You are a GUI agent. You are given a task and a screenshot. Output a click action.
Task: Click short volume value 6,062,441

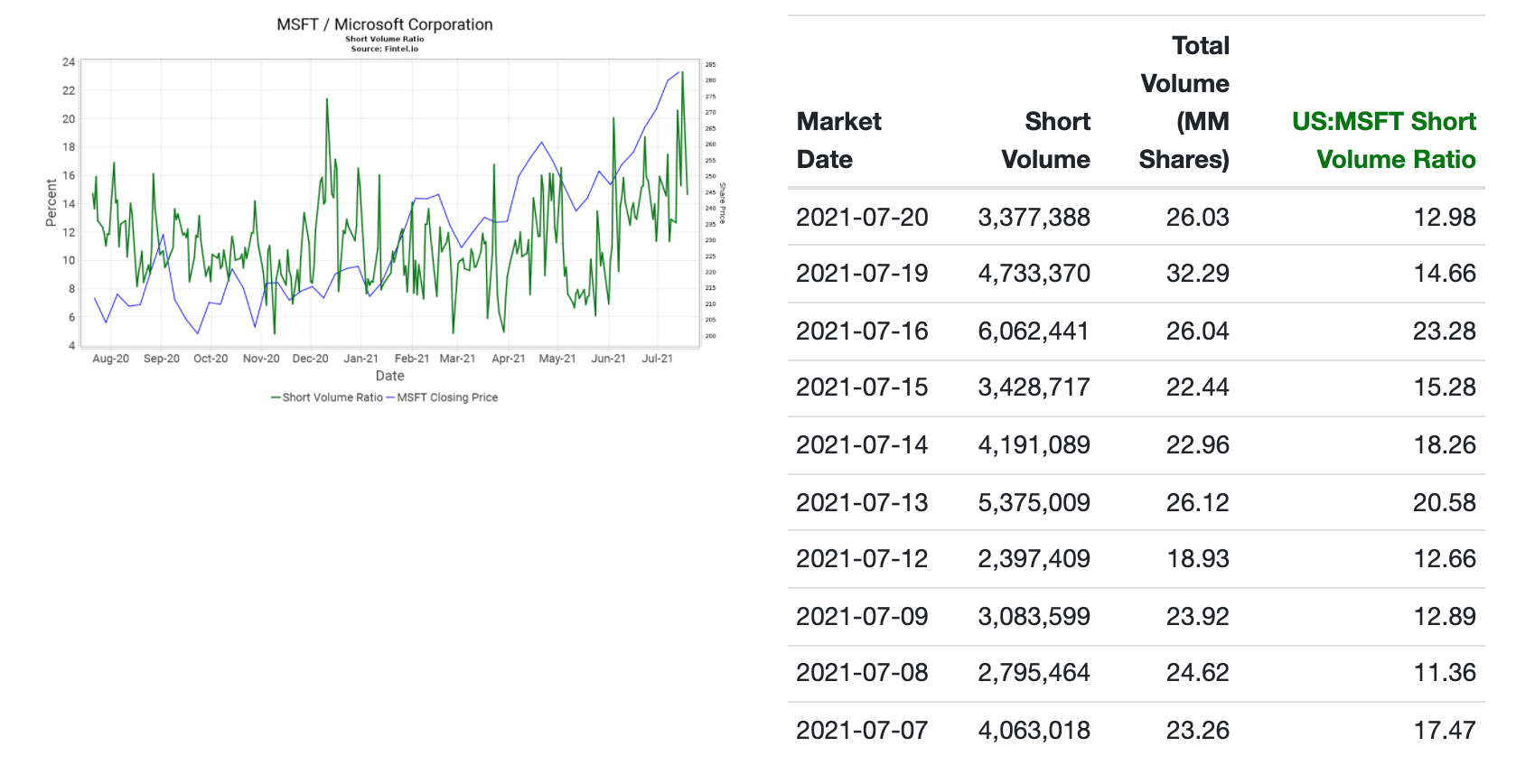1034,331
